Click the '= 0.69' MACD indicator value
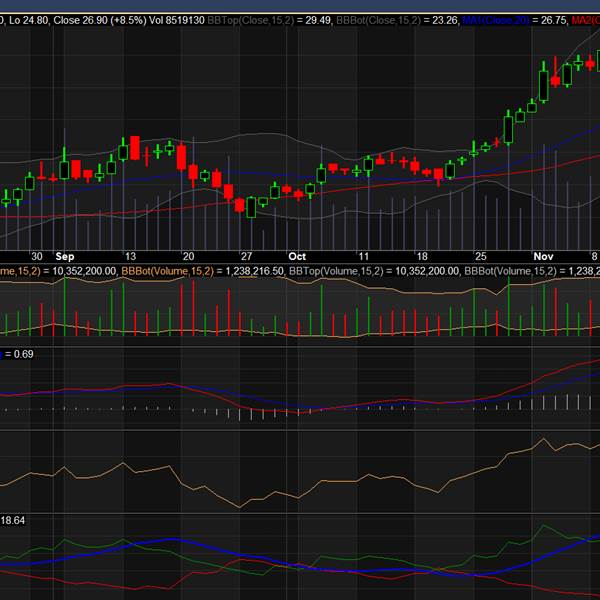600x600 pixels. (x=19, y=354)
